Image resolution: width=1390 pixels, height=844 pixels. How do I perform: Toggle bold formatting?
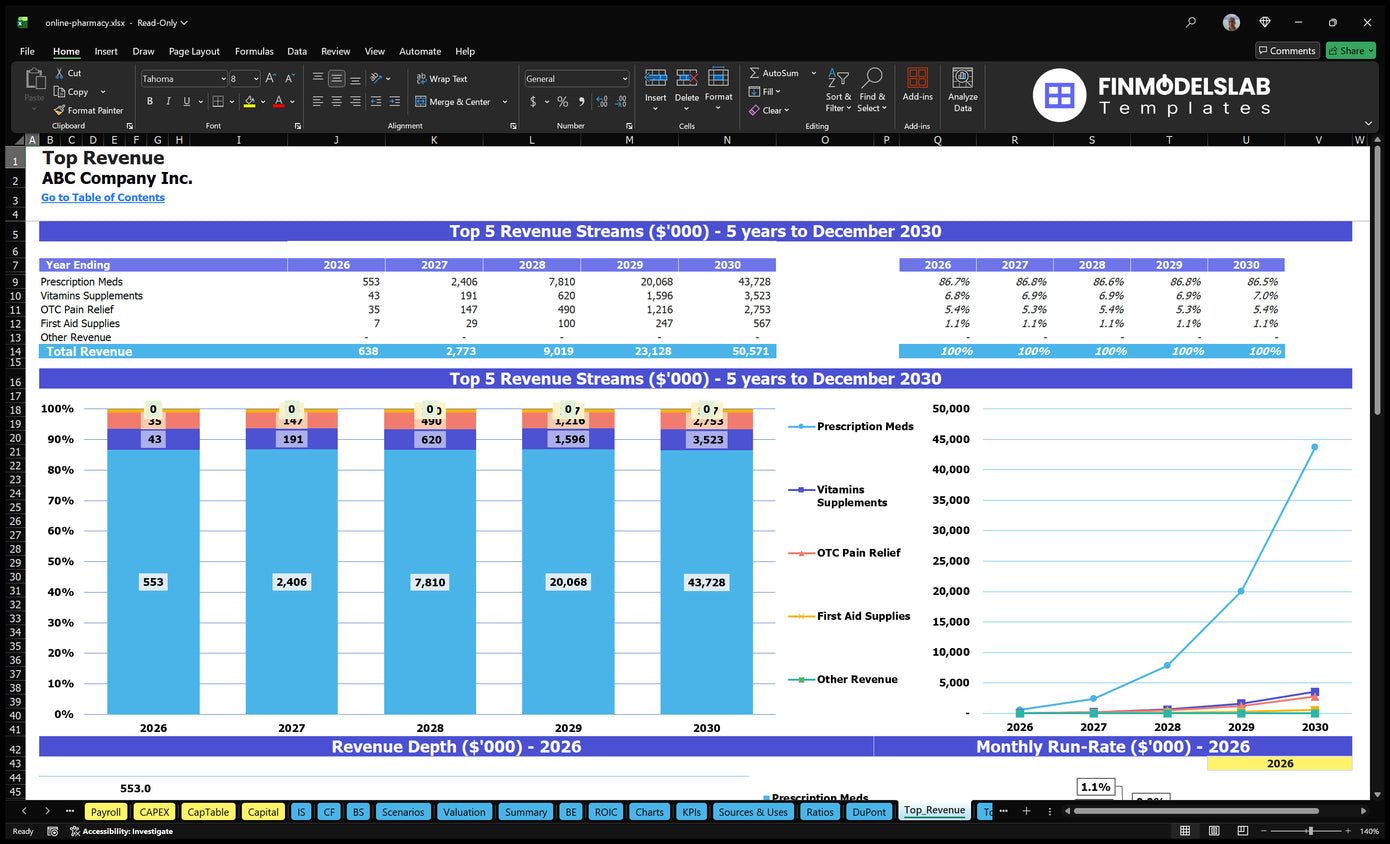pos(149,101)
